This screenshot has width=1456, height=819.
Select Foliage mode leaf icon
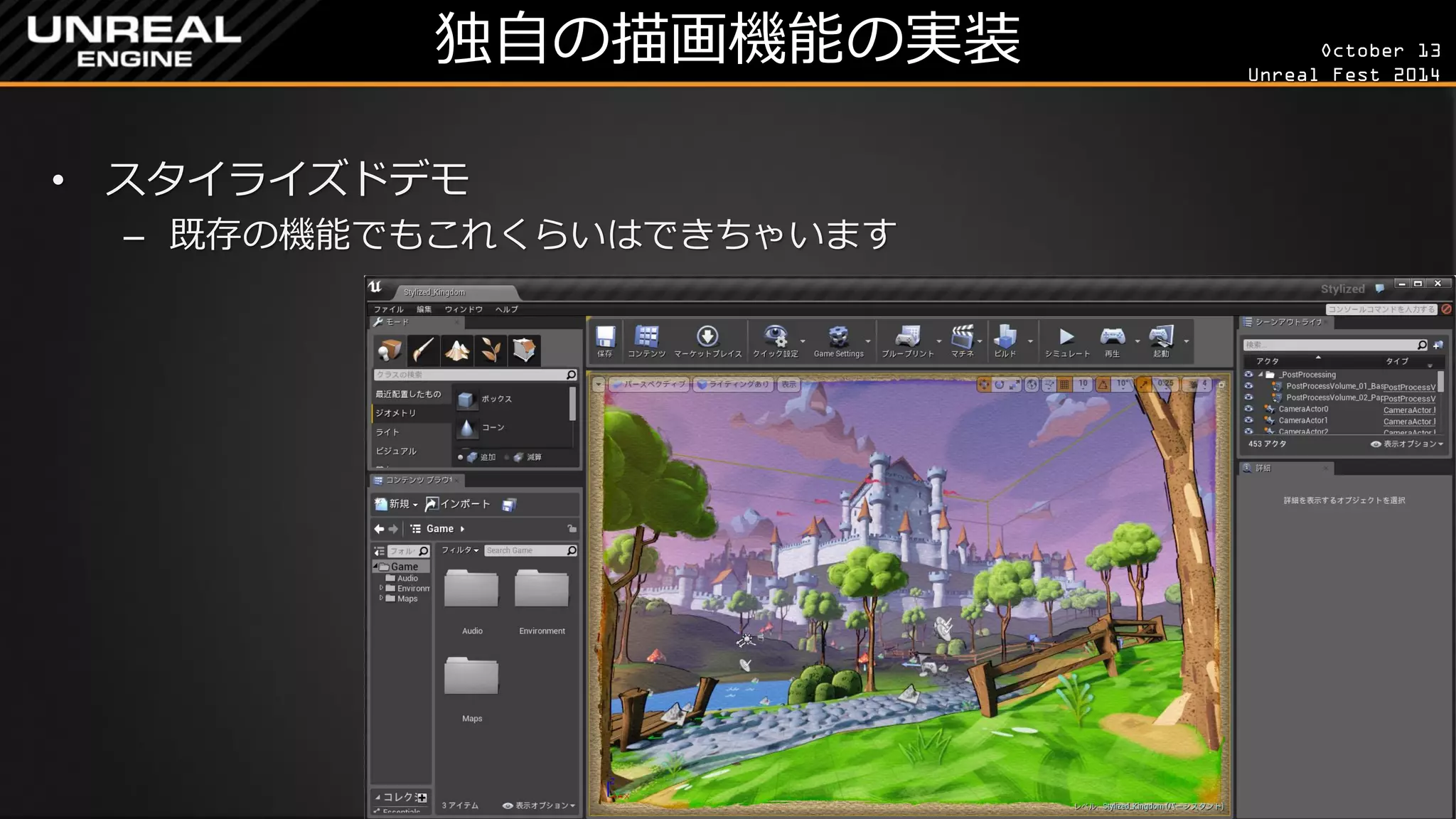point(491,350)
